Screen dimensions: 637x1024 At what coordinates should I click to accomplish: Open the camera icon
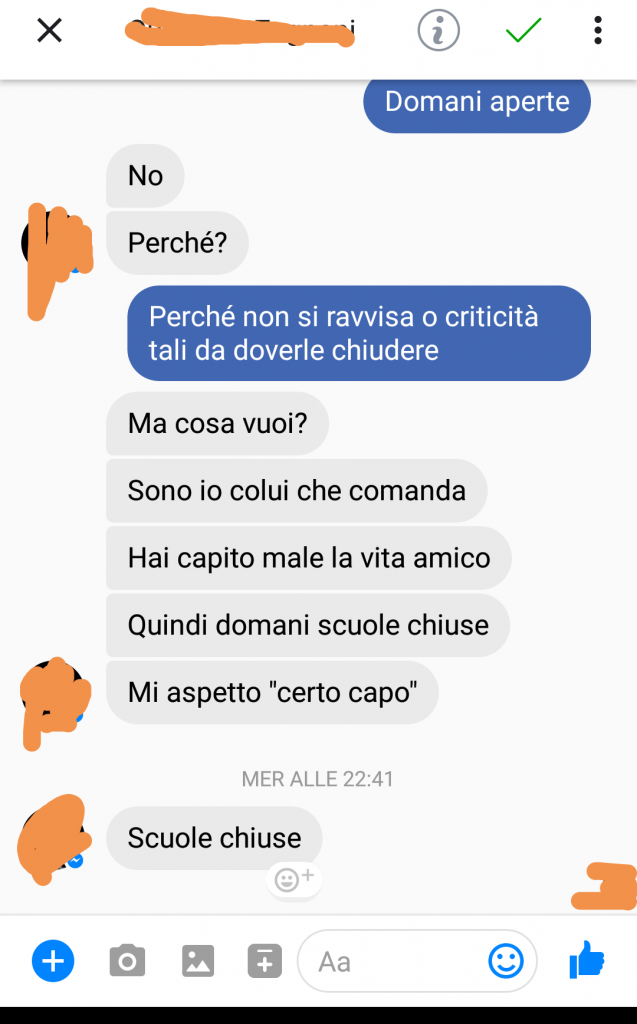click(x=127, y=961)
